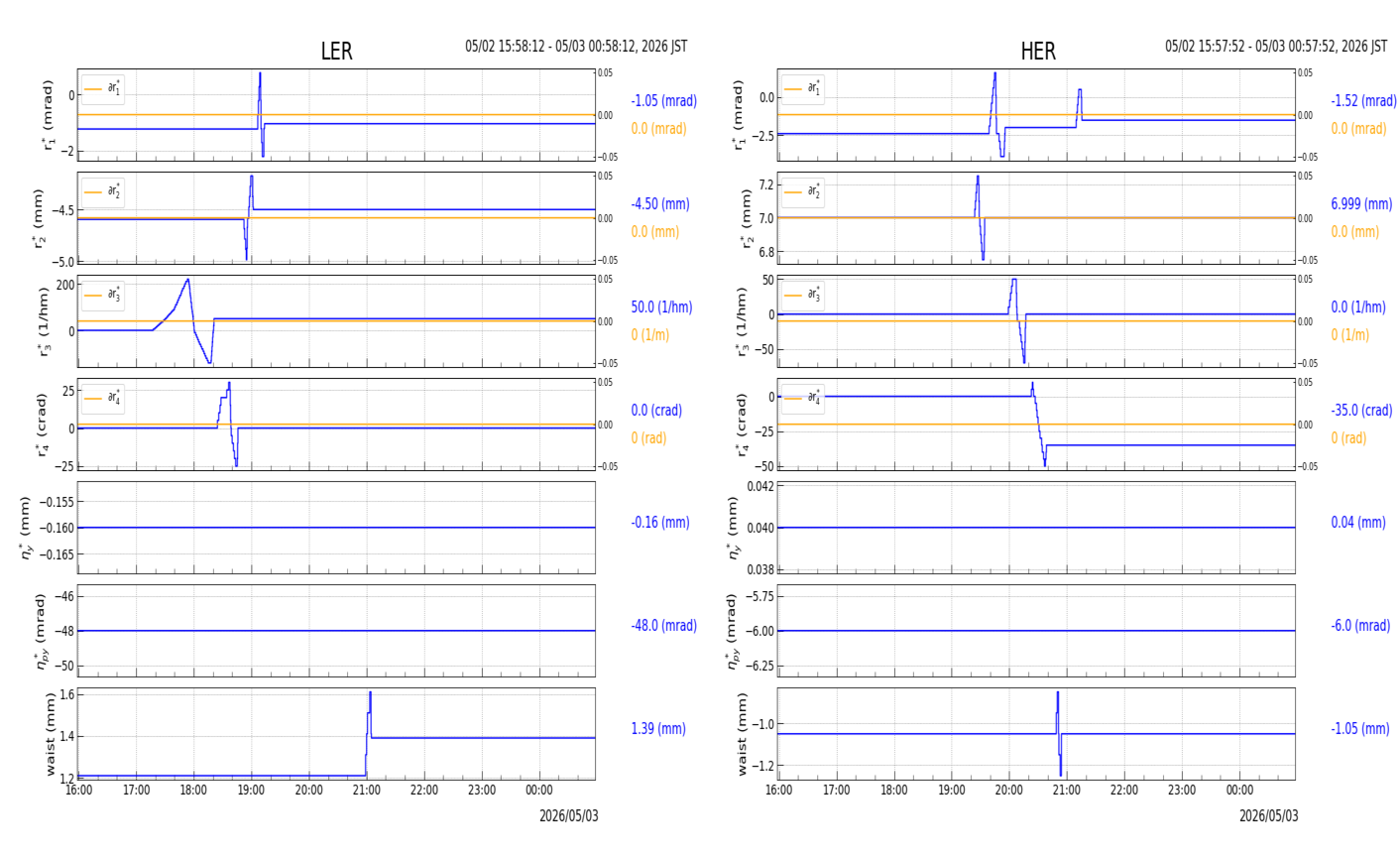Viewport: 1400px width, 857px height.
Task: Click the HER r1 legend entry
Action: [x=803, y=89]
